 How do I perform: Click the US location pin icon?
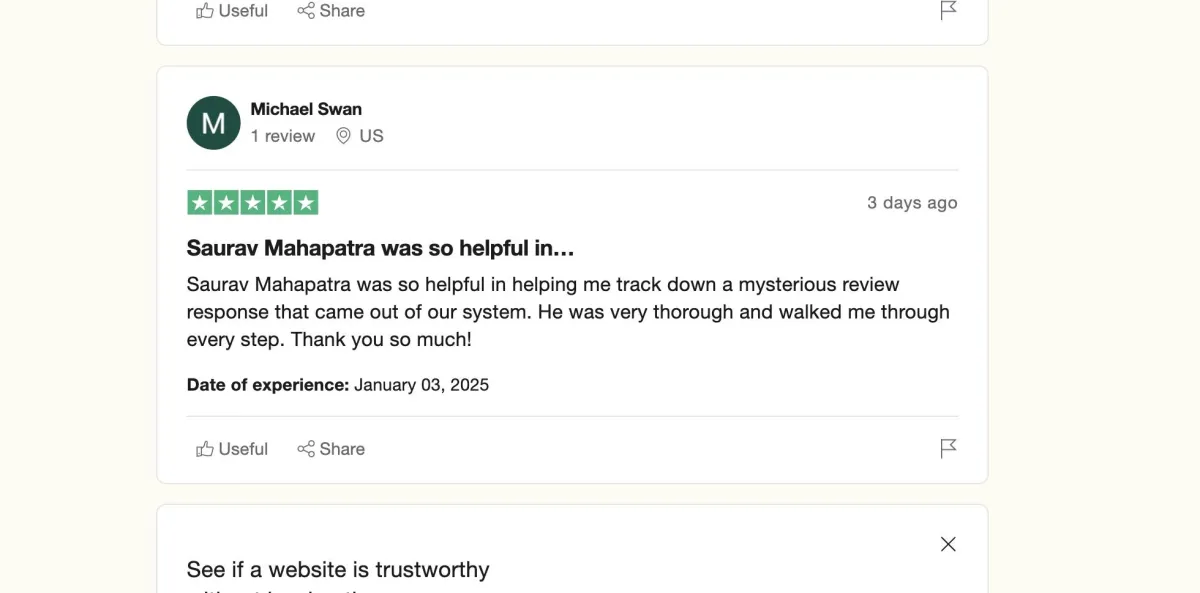[x=343, y=136]
